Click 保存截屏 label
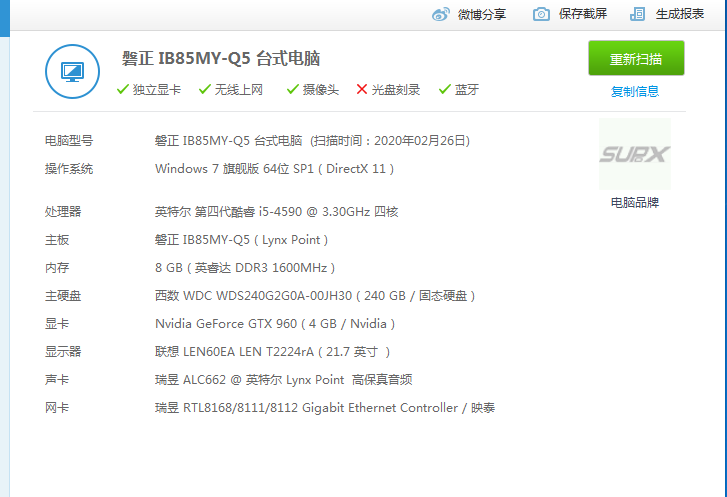 click(x=583, y=14)
